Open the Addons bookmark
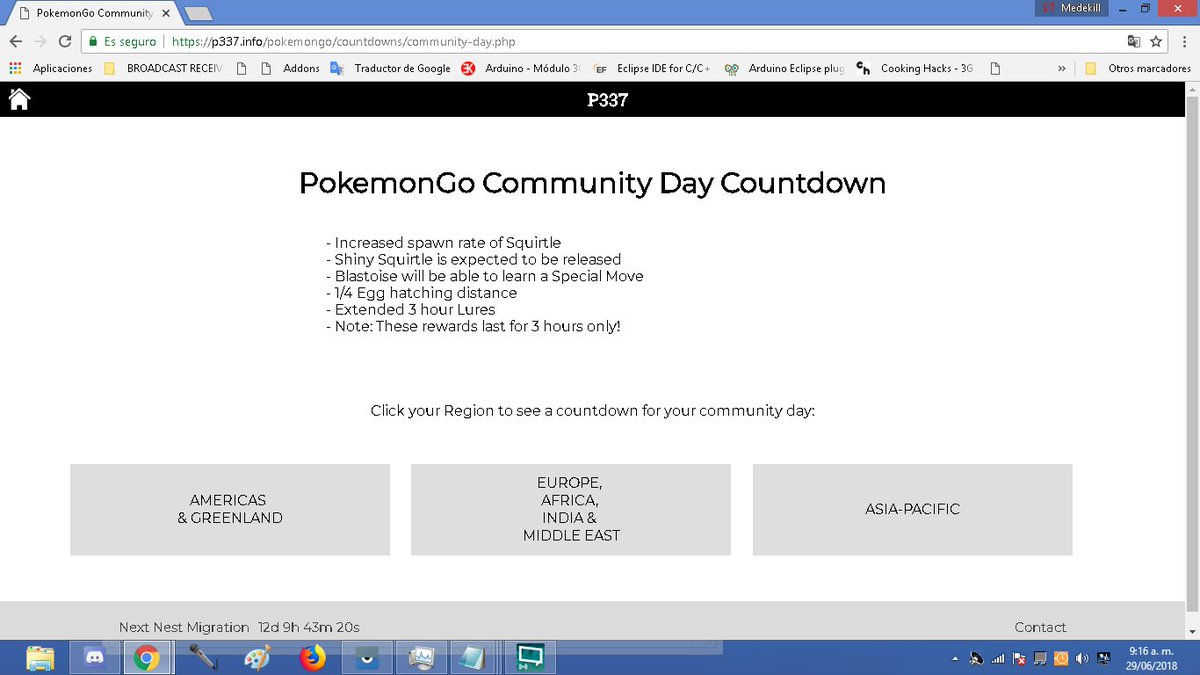 (290, 68)
